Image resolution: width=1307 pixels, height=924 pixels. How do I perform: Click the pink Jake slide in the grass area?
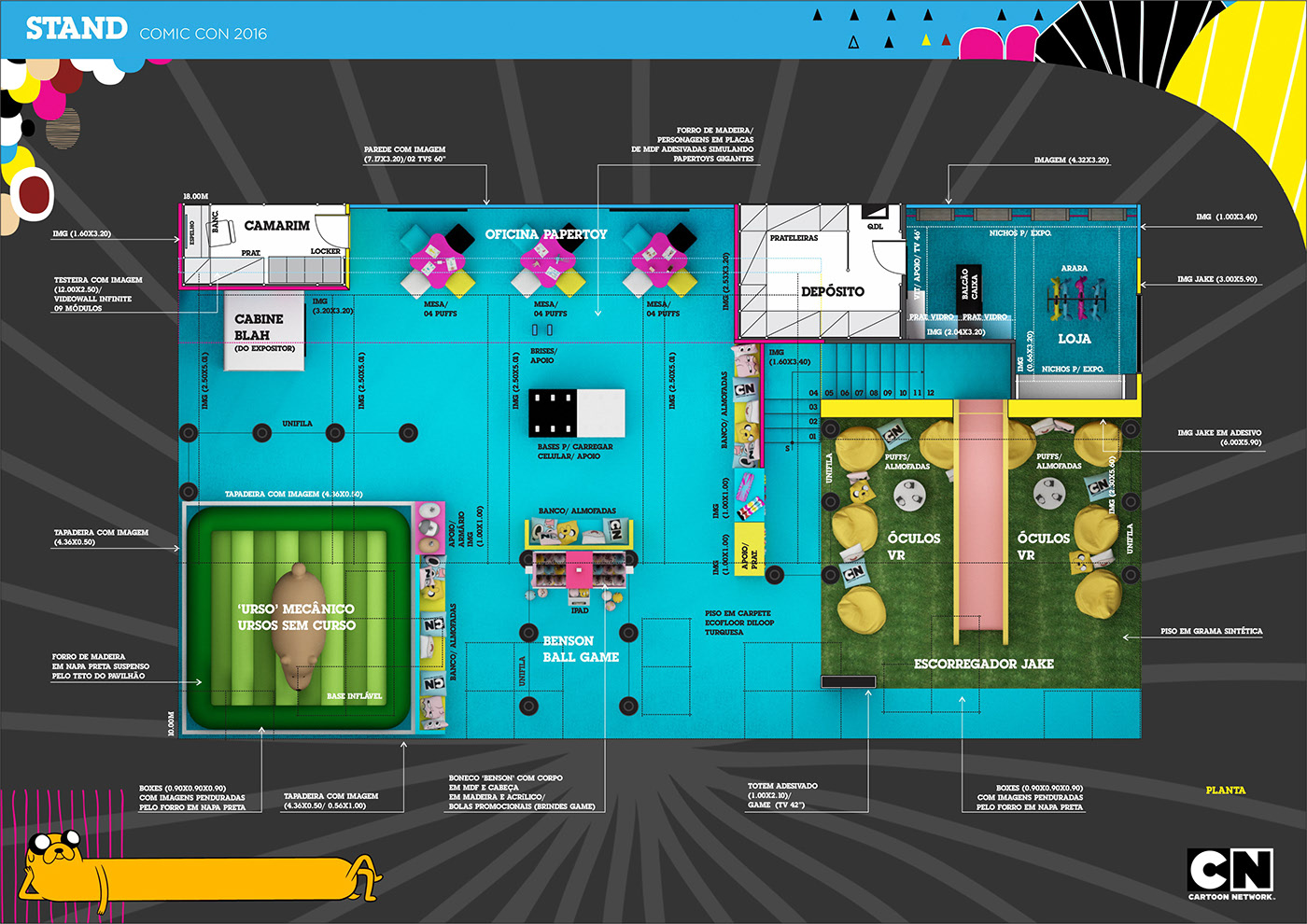coord(980,522)
